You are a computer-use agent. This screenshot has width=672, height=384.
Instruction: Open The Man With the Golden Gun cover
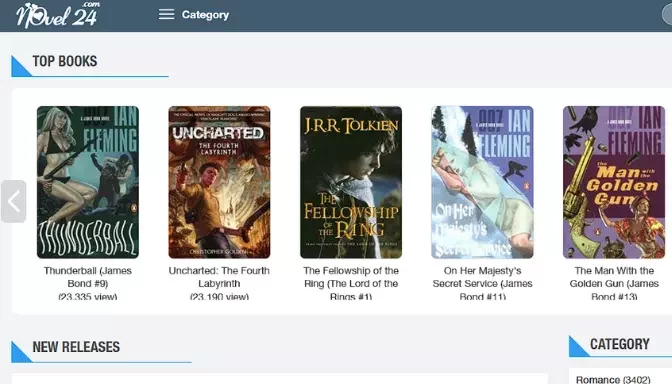614,182
